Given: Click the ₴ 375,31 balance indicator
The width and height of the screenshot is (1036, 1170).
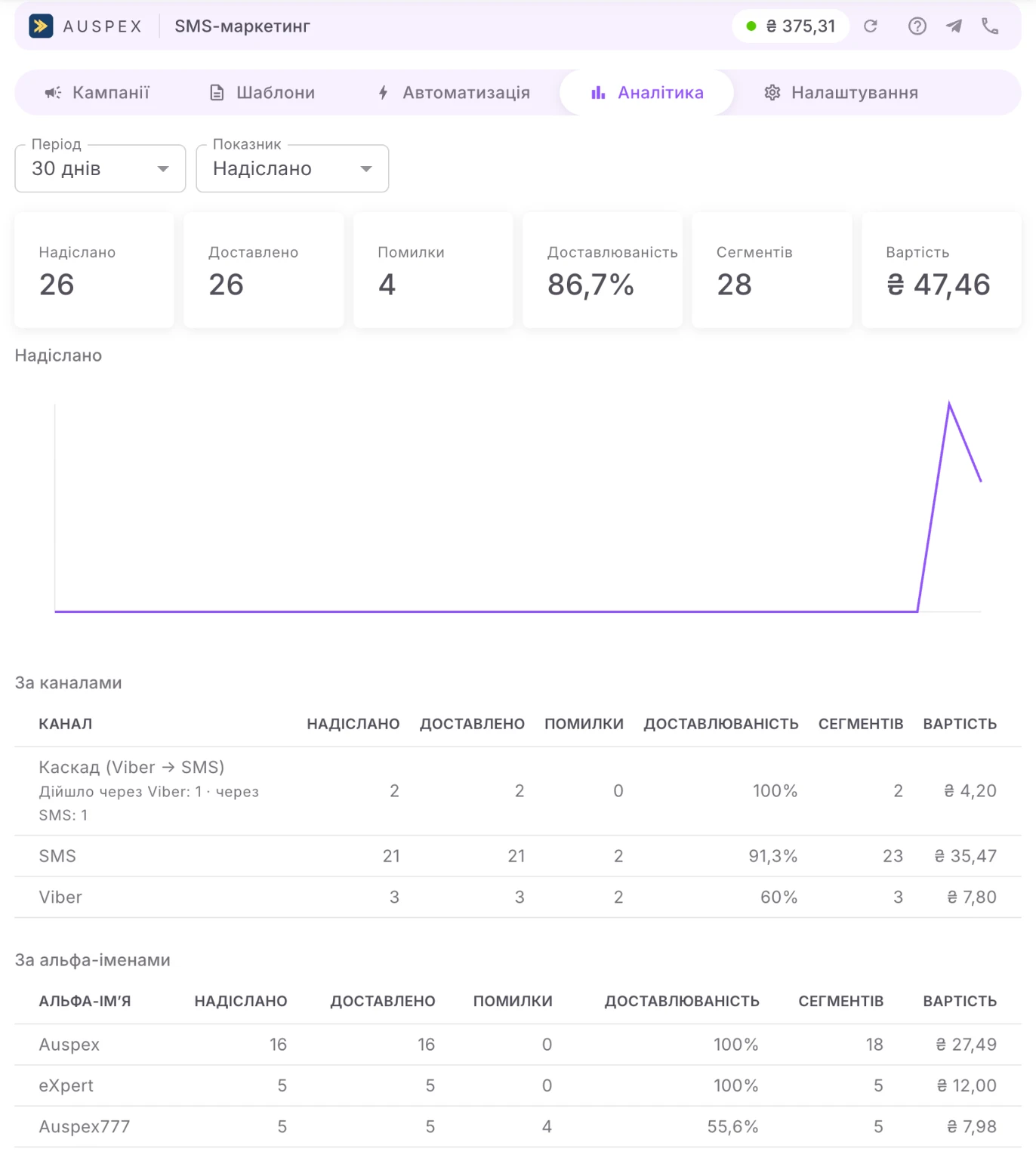Looking at the screenshot, I should [791, 26].
